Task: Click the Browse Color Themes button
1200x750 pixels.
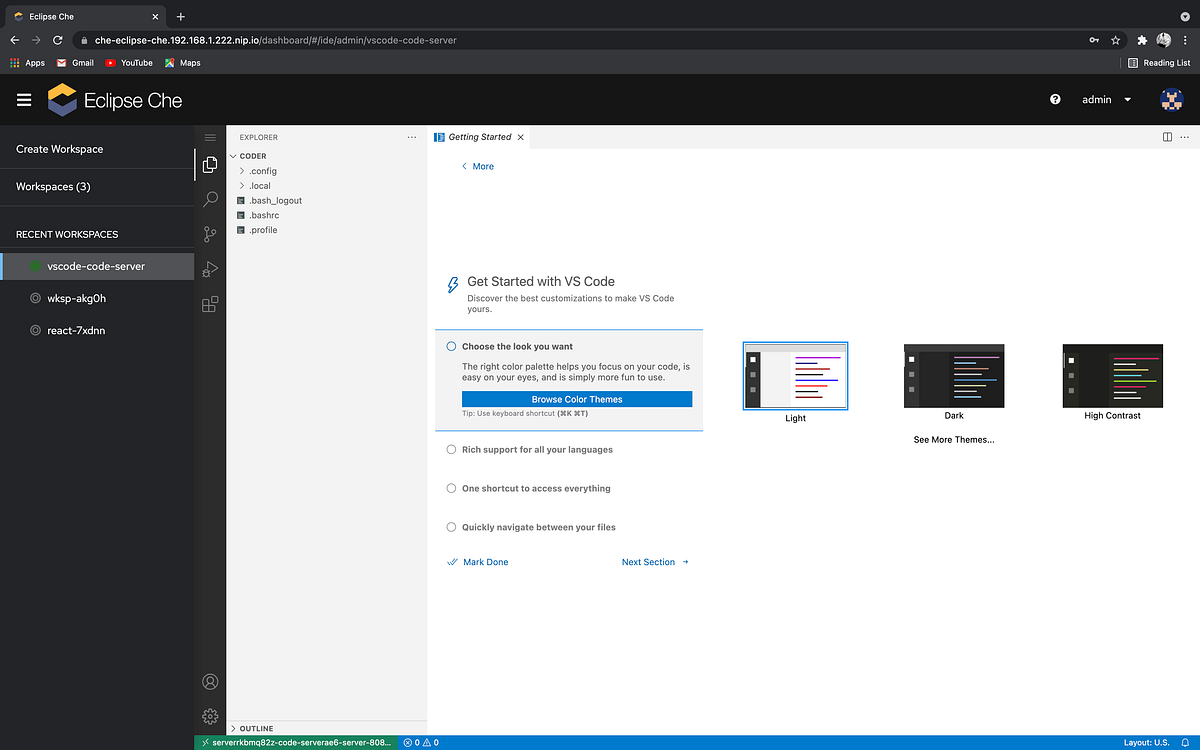Action: point(577,398)
